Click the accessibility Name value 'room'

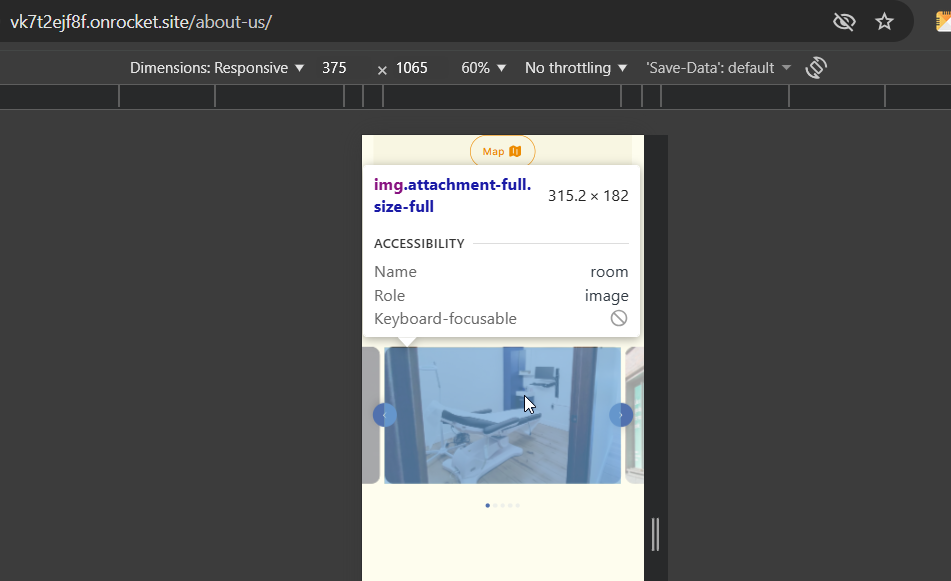[609, 272]
